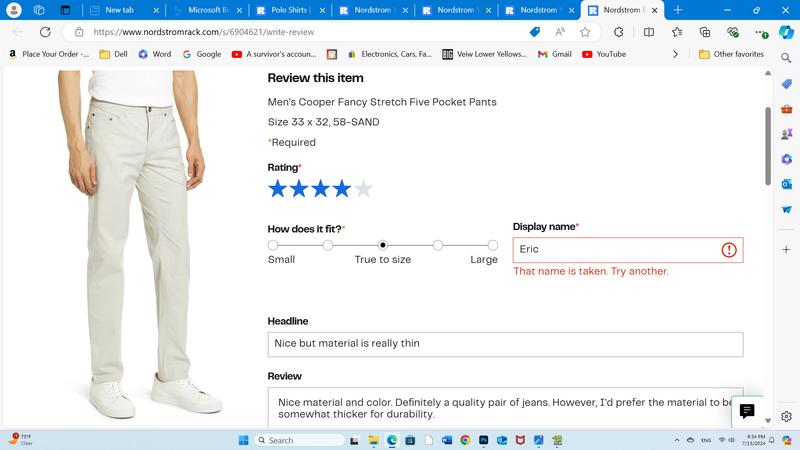Open sidebar Shopping tag icon
This screenshot has height=450, width=800.
tap(786, 84)
